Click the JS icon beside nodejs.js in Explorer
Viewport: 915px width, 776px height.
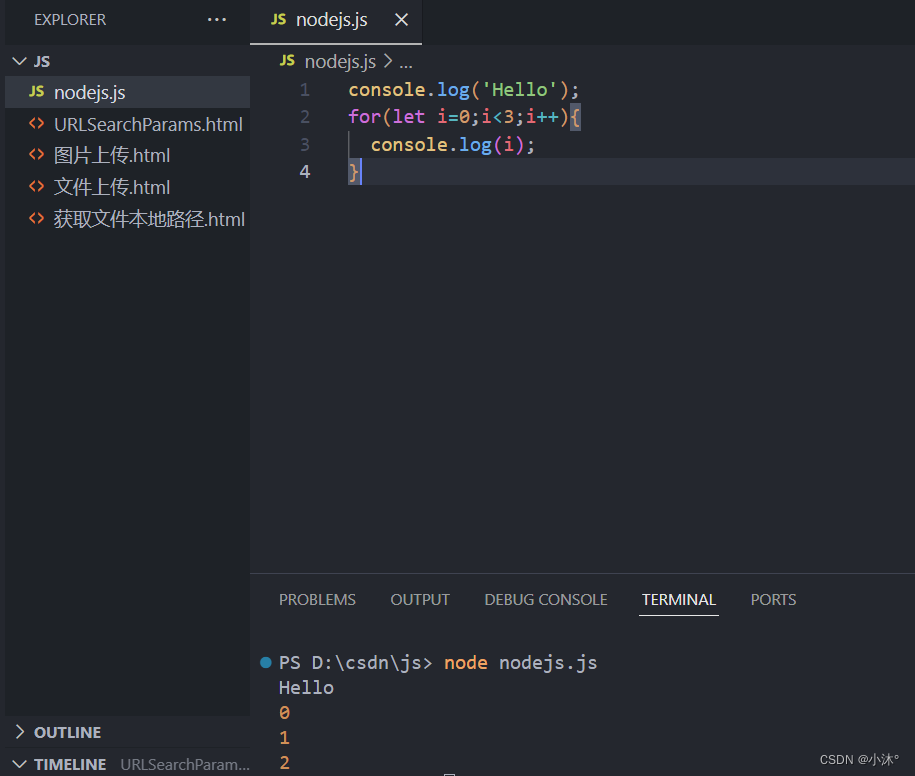pos(36,92)
